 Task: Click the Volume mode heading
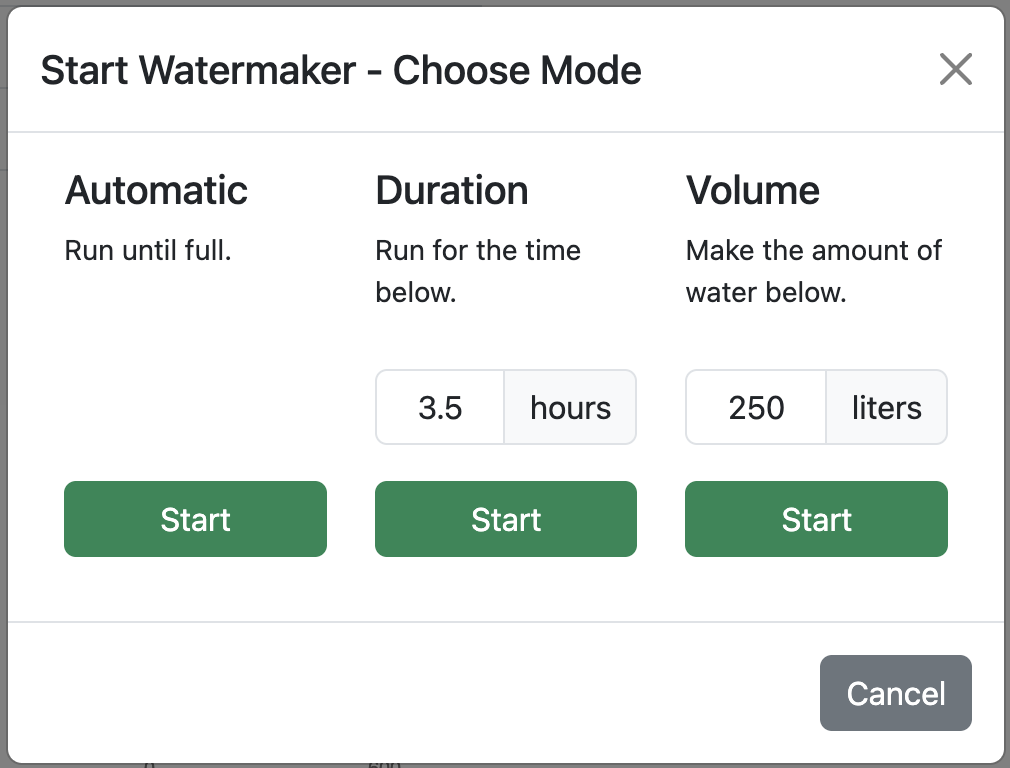tap(751, 191)
